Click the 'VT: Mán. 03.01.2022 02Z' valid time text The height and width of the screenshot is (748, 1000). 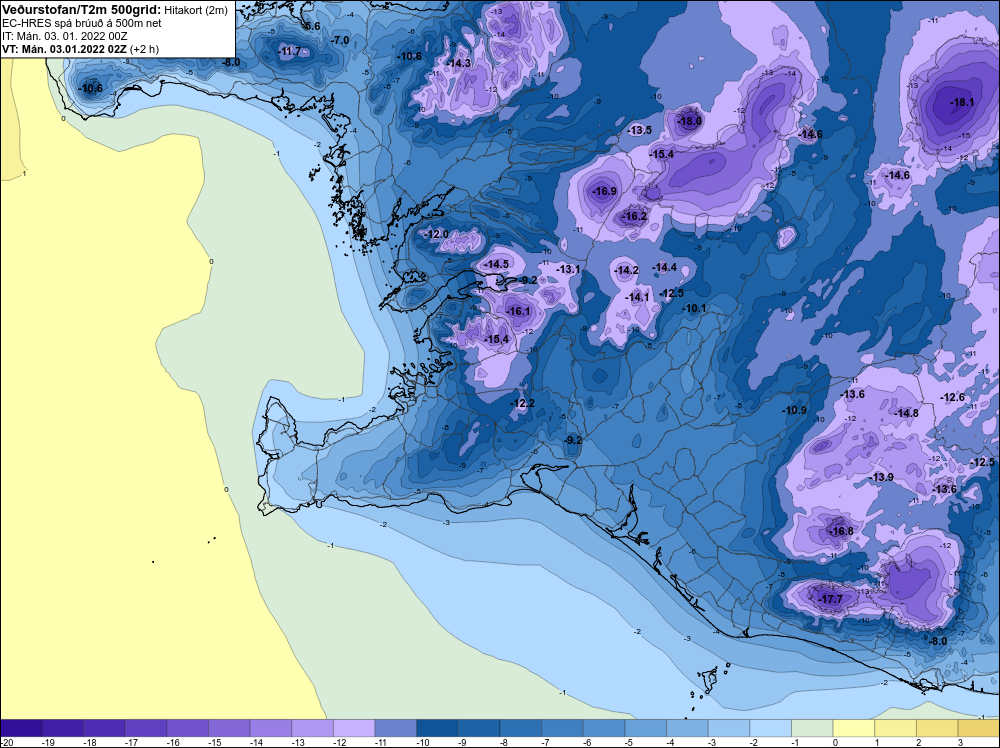pyautogui.click(x=64, y=49)
